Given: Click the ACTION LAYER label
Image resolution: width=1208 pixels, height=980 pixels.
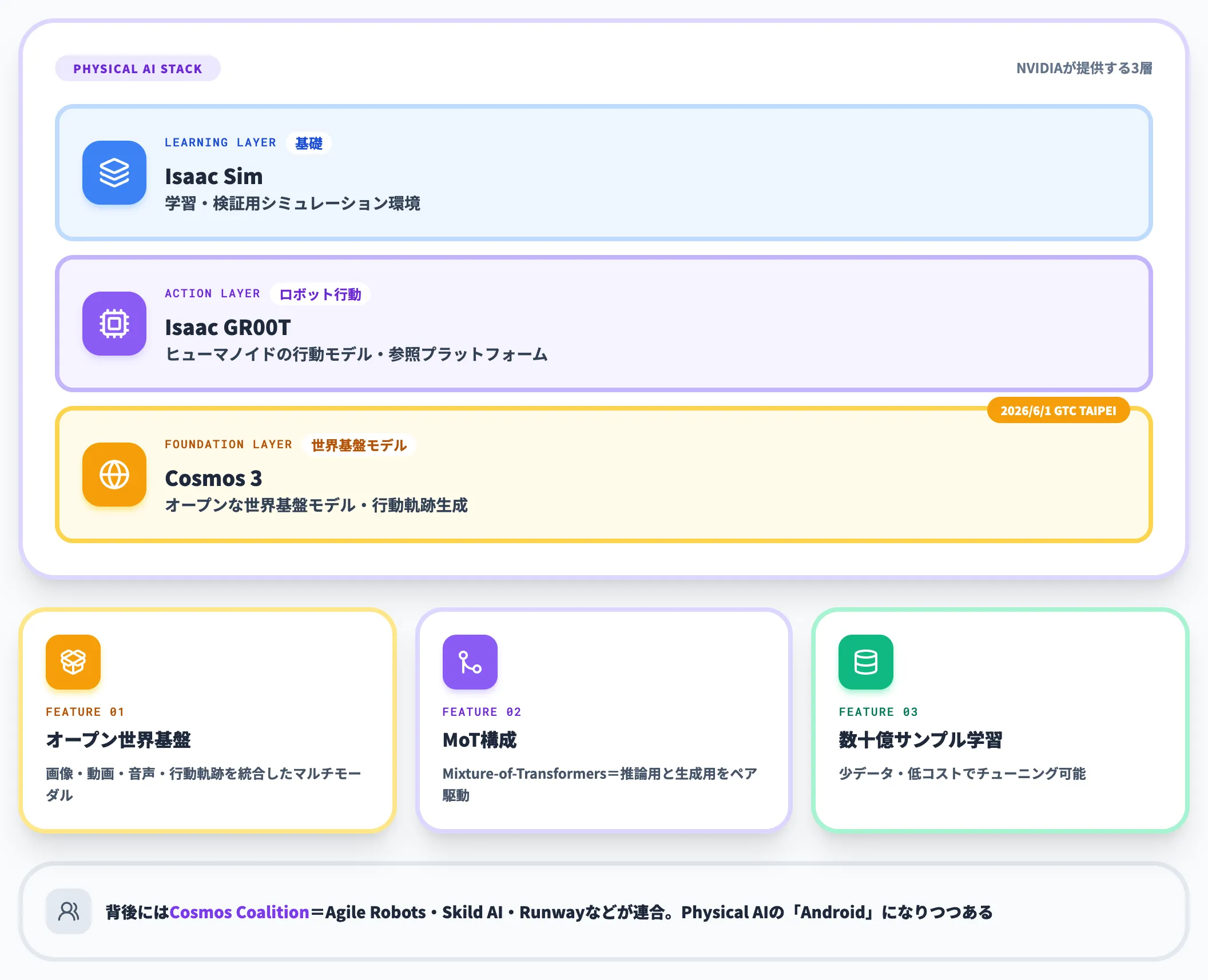Looking at the screenshot, I should pyautogui.click(x=212, y=293).
